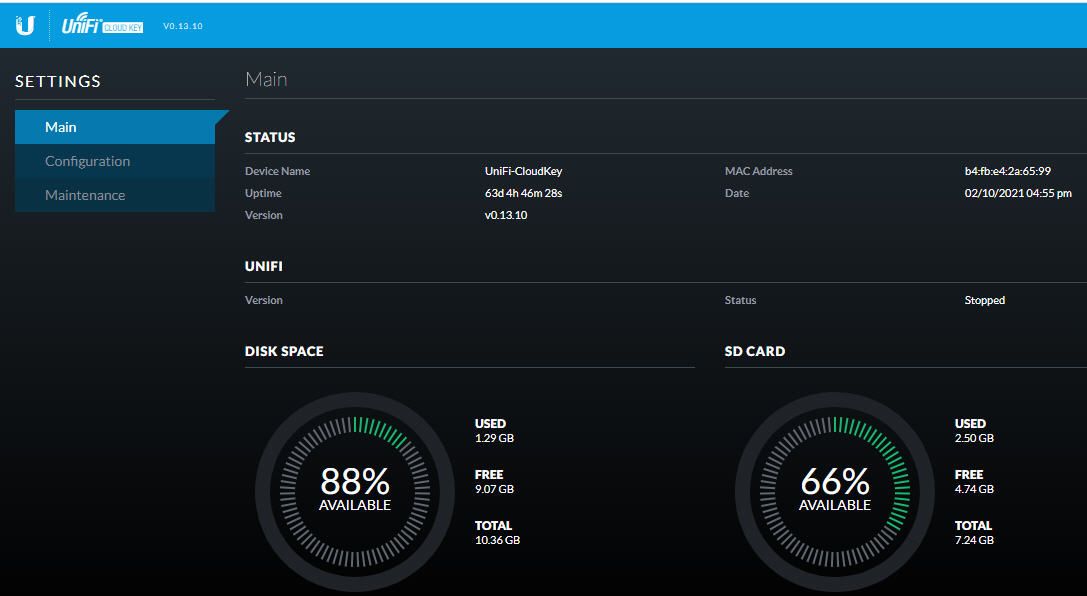This screenshot has height=596, width=1087.
Task: Select the MAC address b4:fb:e4:2a:65:99
Action: tap(1007, 171)
